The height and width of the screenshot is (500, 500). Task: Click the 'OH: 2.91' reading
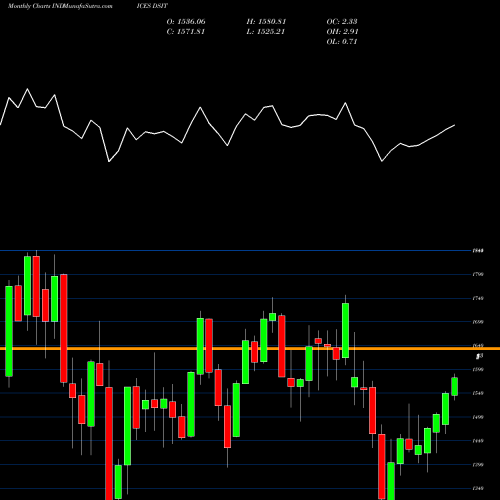[x=342, y=32]
